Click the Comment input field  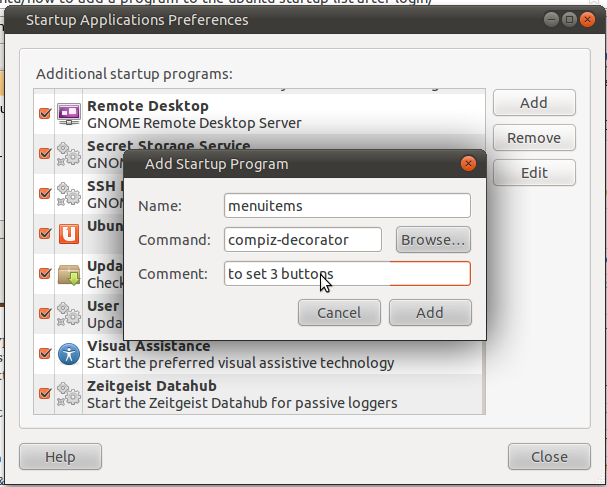pos(347,274)
